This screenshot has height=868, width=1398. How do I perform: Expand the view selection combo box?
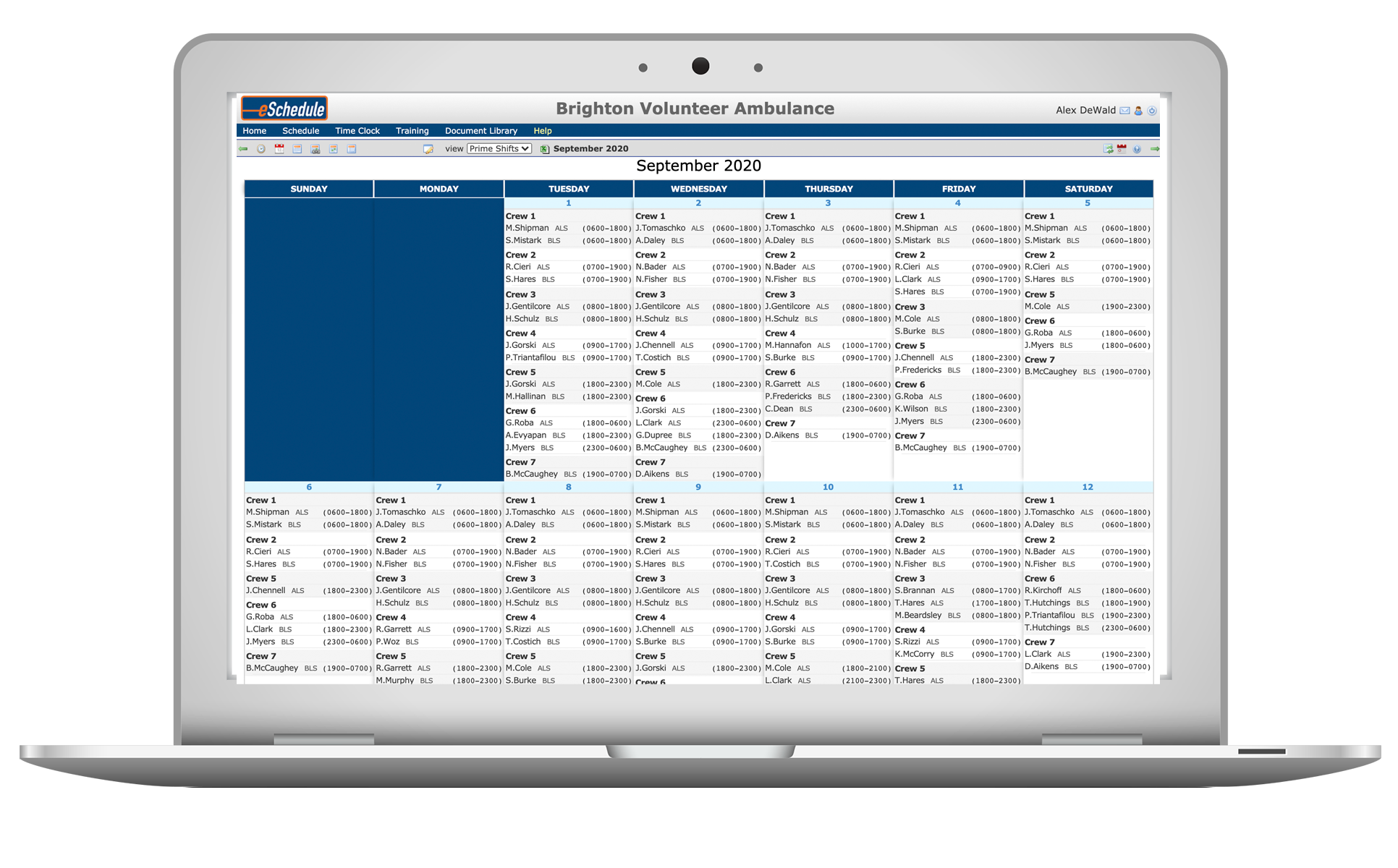(x=498, y=148)
